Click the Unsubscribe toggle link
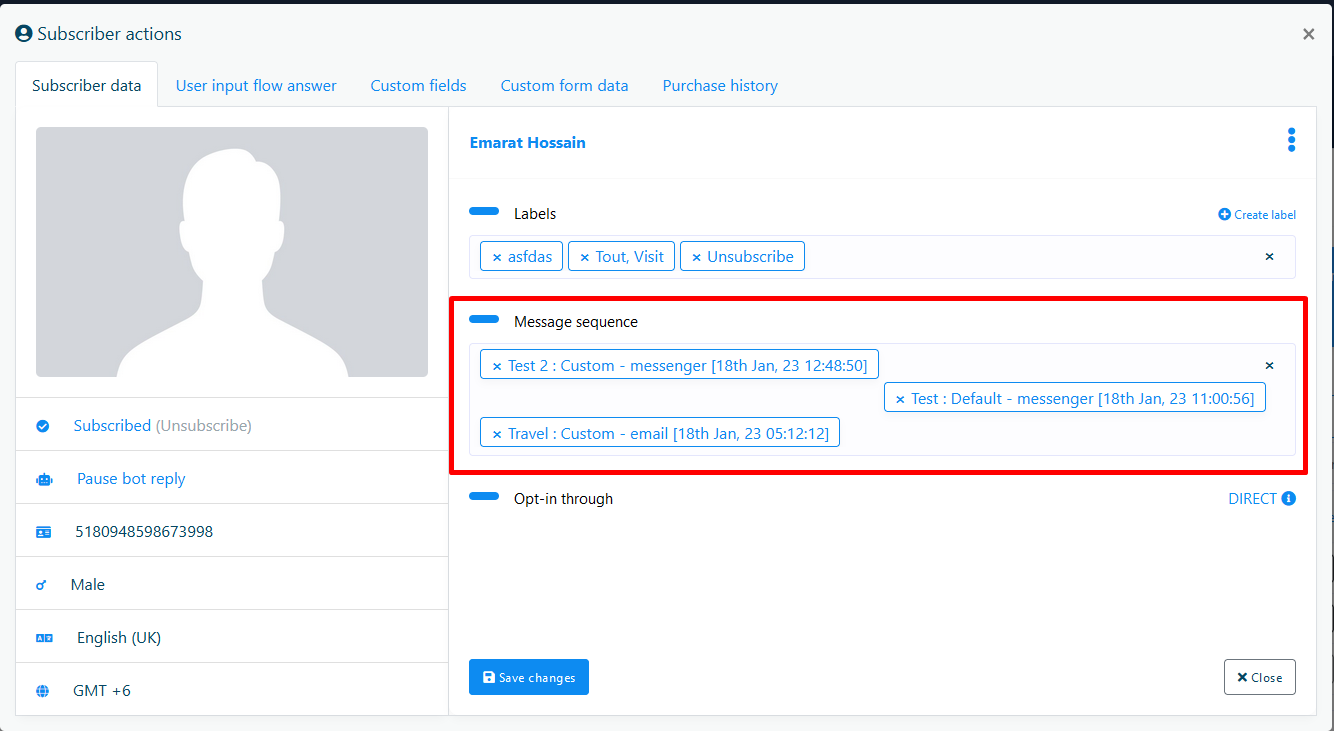Viewport: 1334px width, 731px height. 203,426
